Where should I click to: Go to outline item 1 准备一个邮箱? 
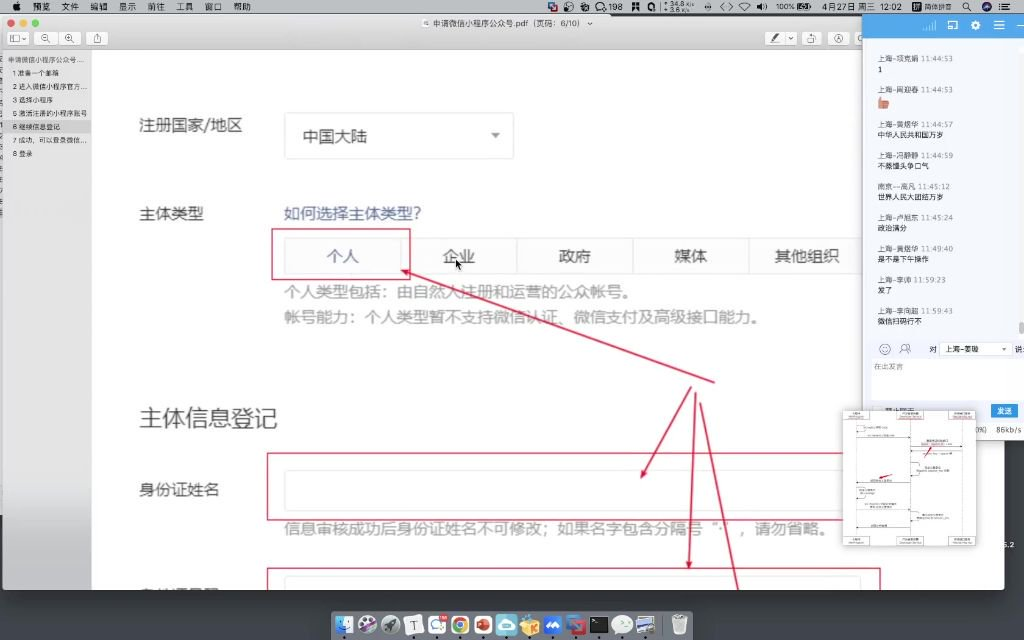point(36,73)
